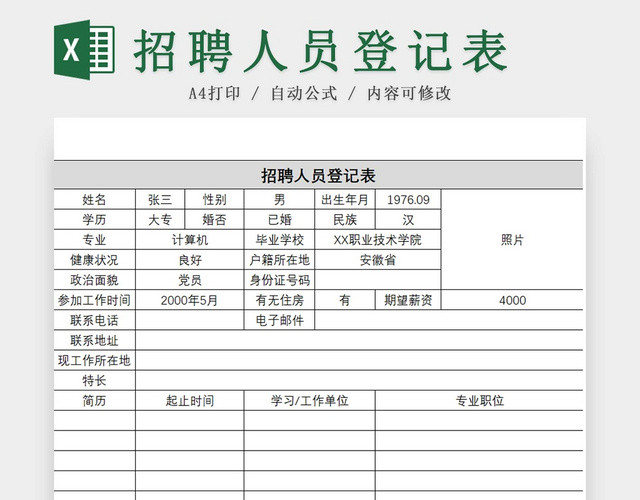Click the 已婚 marital status cell
The image size is (640, 500).
(x=280, y=220)
